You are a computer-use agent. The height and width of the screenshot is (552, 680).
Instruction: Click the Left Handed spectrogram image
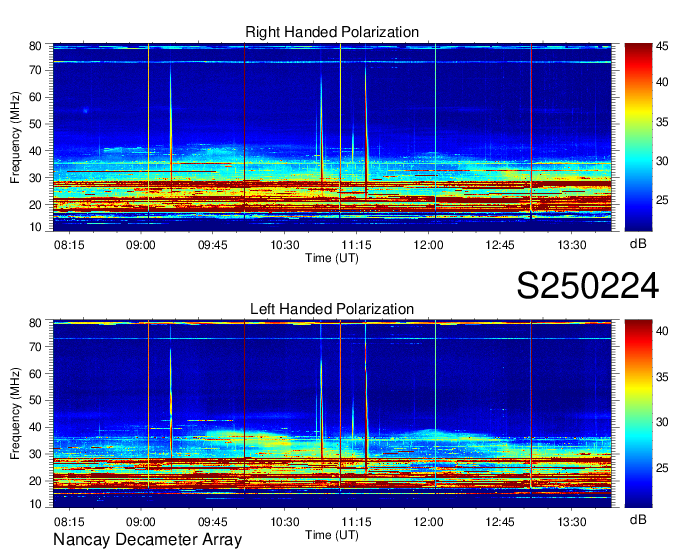tap(332, 414)
